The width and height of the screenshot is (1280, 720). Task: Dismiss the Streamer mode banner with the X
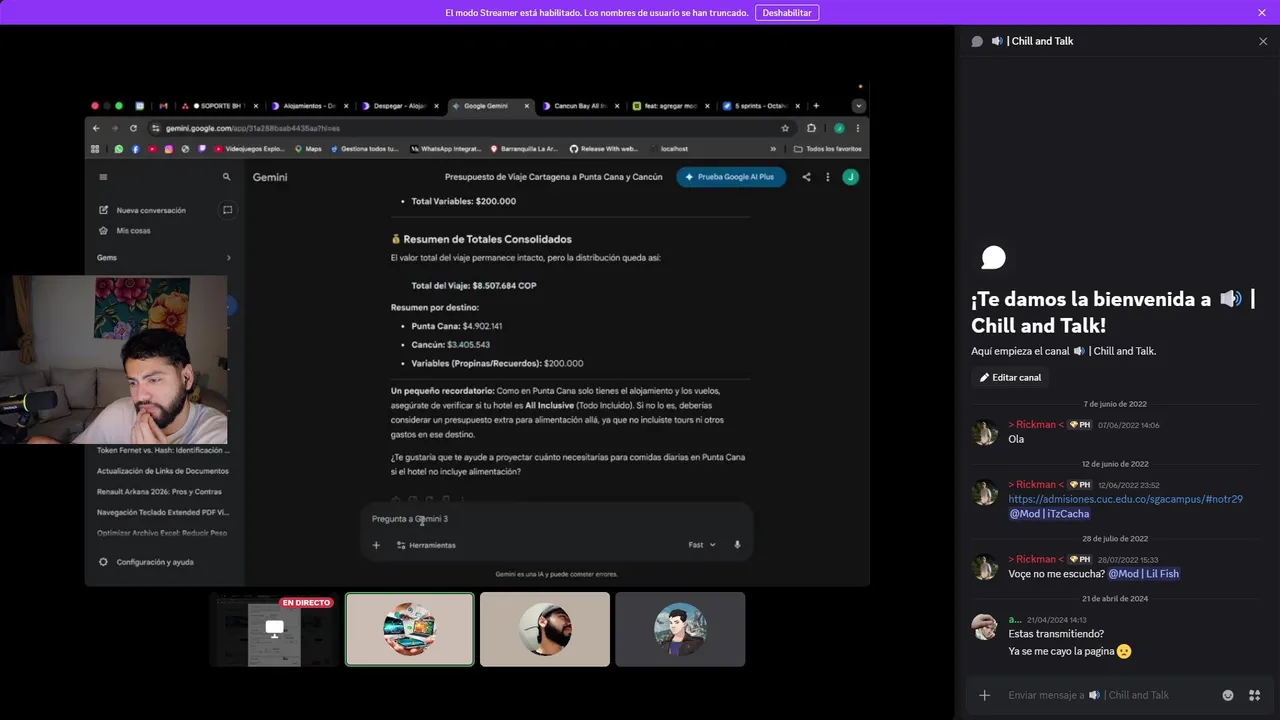(x=1262, y=13)
